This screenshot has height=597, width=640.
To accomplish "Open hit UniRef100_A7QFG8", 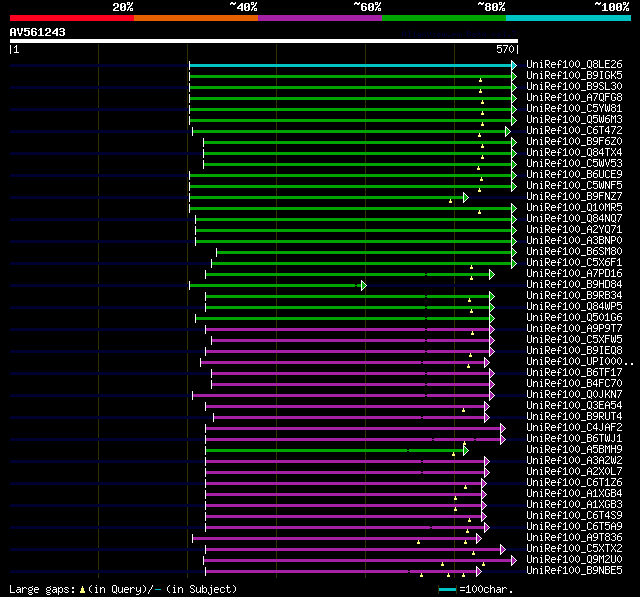I will [x=574, y=98].
